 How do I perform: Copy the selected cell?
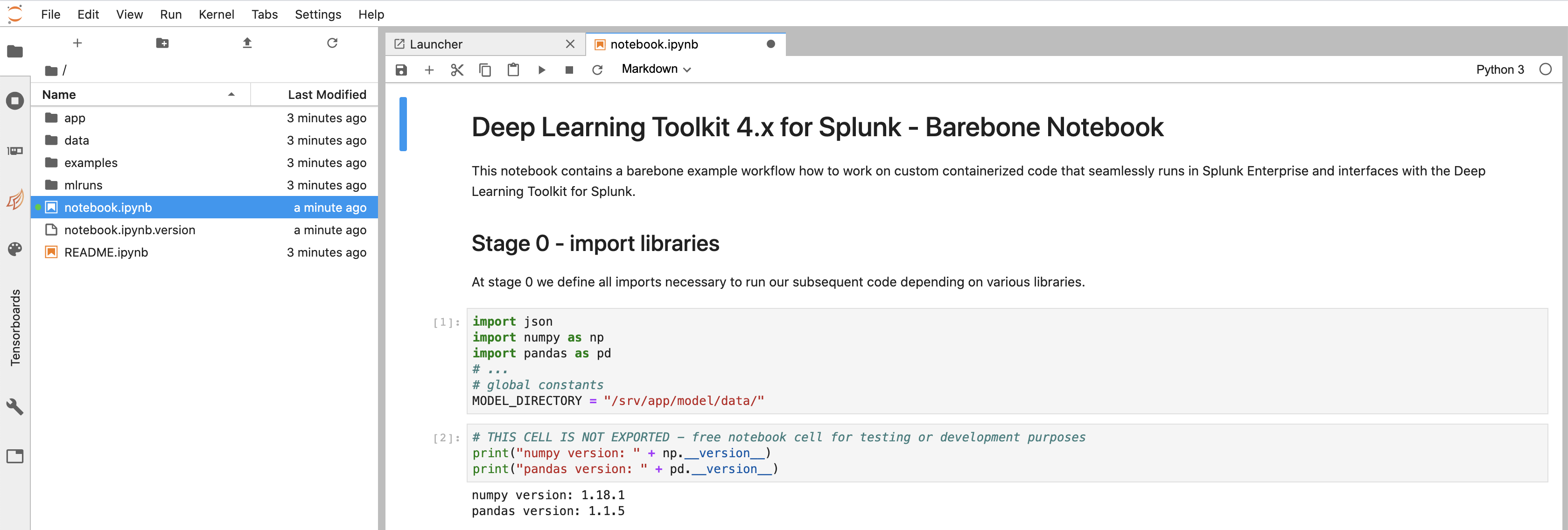485,70
